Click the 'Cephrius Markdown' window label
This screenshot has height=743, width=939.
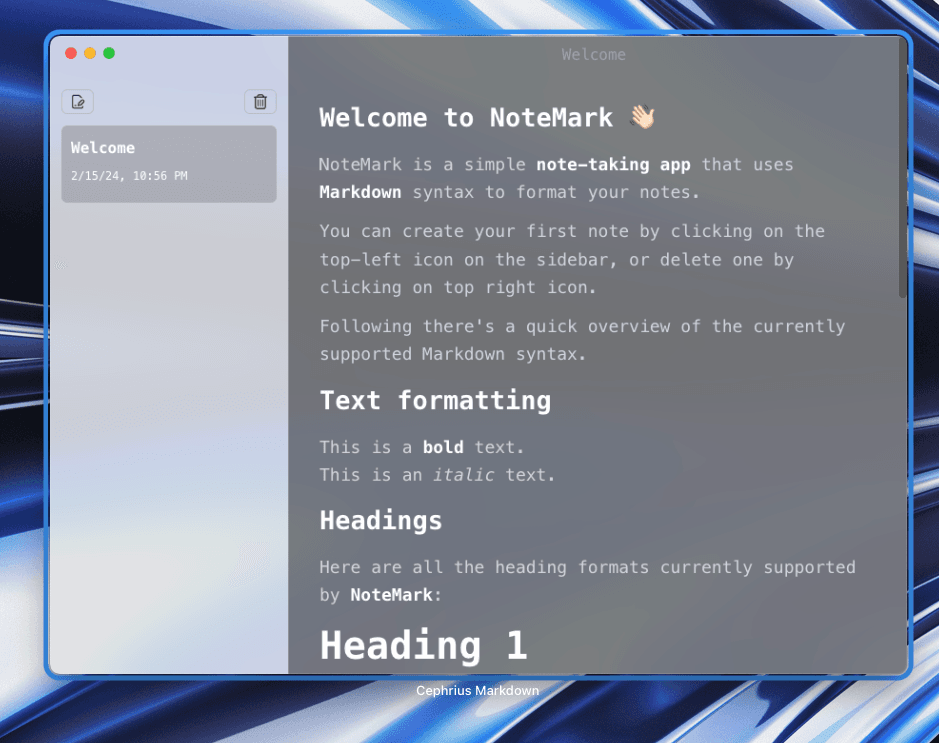point(477,690)
